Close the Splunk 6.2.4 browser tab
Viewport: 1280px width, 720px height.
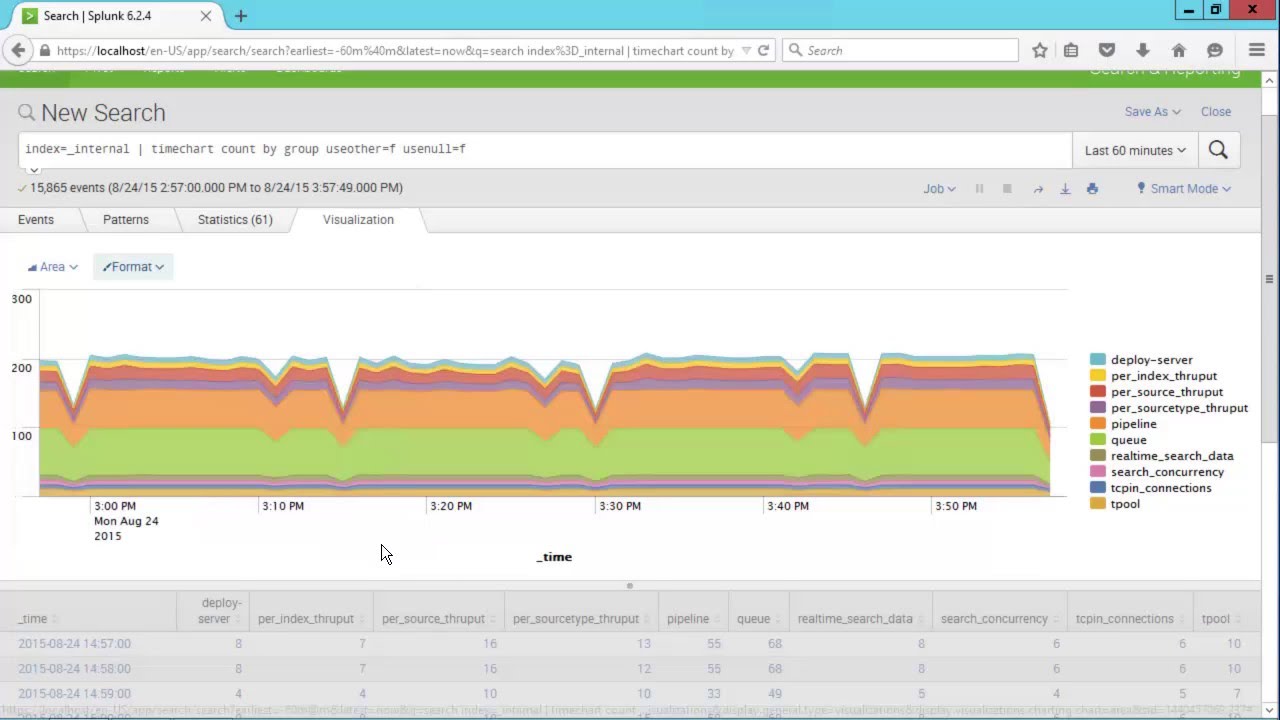coord(206,16)
